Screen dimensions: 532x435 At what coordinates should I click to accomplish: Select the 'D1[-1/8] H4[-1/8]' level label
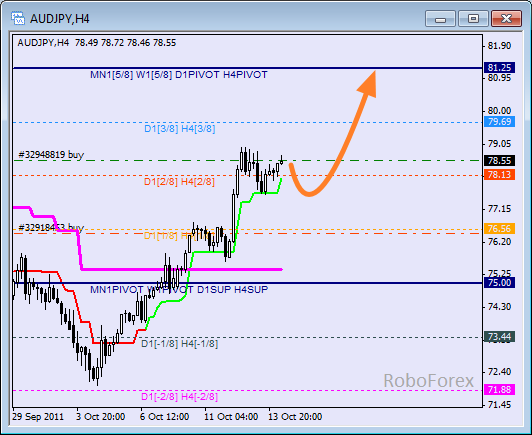click(179, 344)
